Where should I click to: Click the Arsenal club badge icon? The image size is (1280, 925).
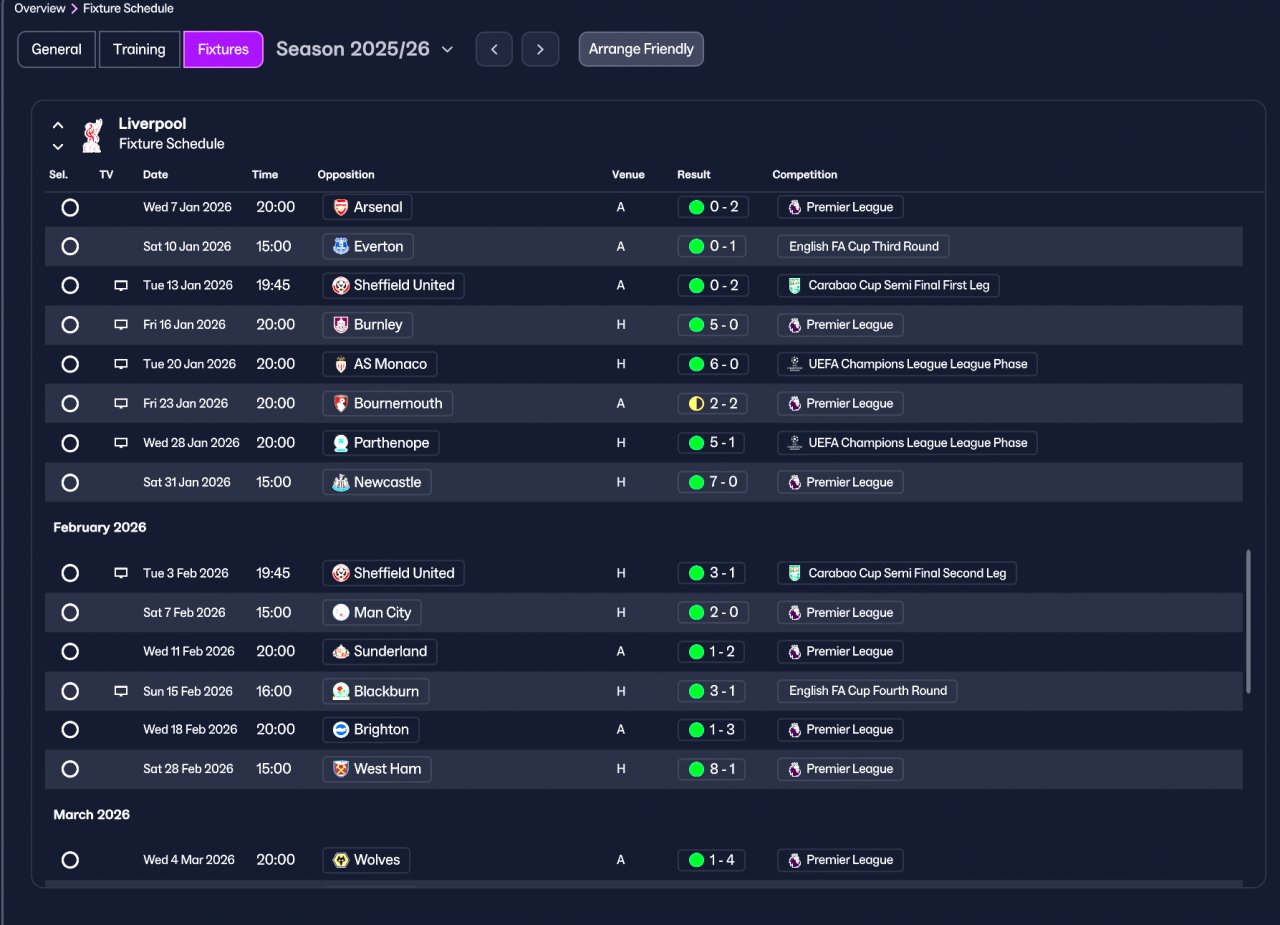click(341, 207)
